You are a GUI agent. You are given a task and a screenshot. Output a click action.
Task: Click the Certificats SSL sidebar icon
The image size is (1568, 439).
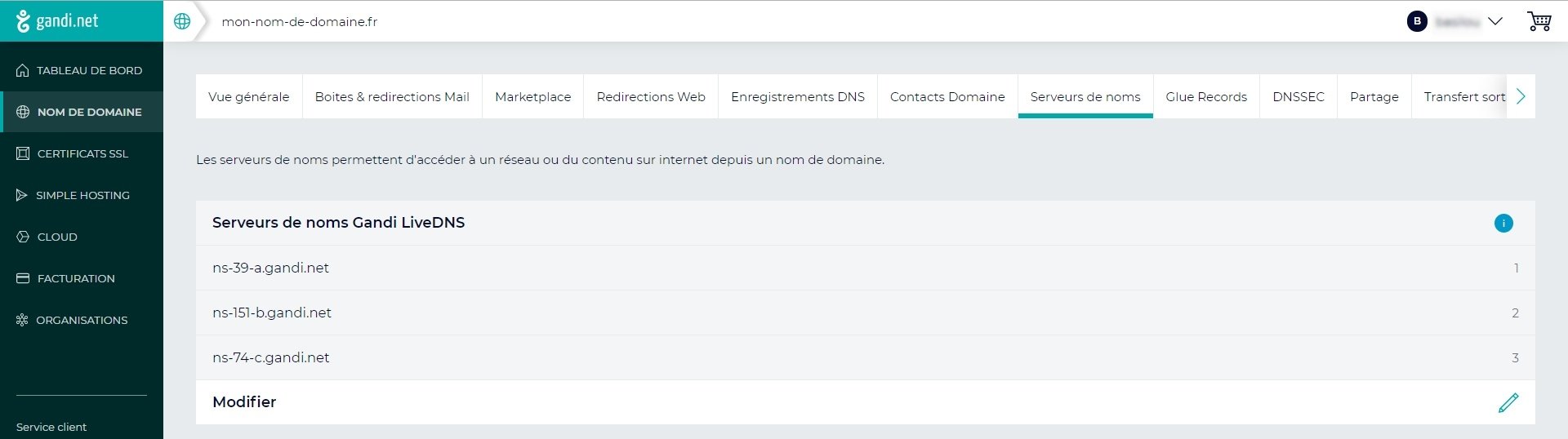coord(23,153)
